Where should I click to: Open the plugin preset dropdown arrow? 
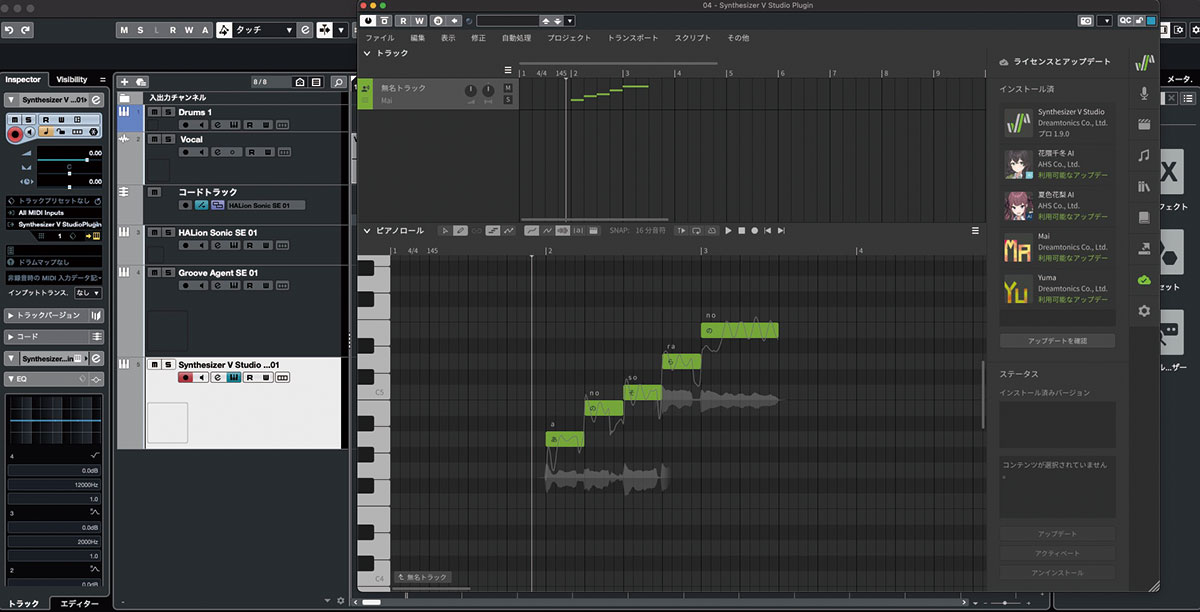tap(570, 20)
